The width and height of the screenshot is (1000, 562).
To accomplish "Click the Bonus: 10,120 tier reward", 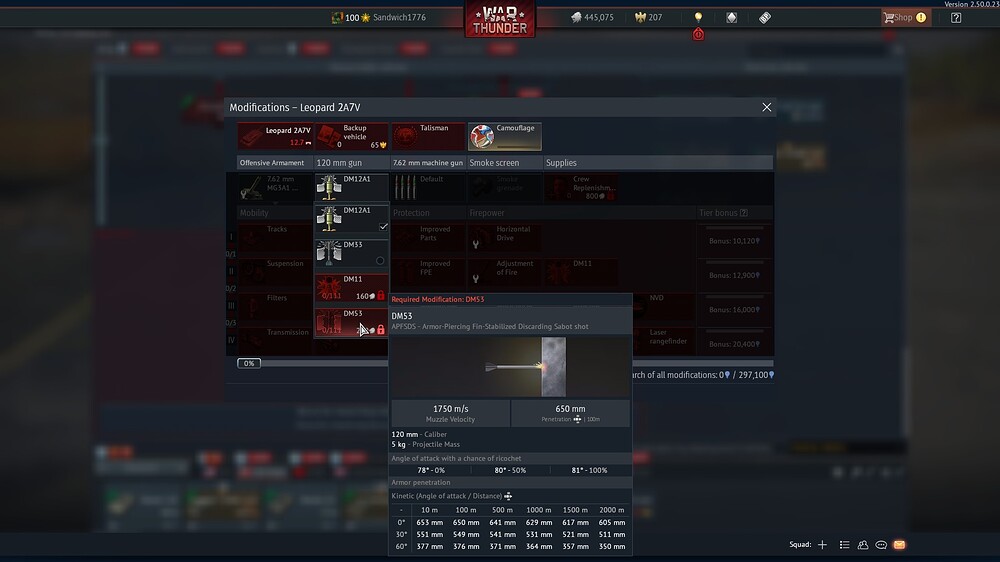I will coord(734,241).
